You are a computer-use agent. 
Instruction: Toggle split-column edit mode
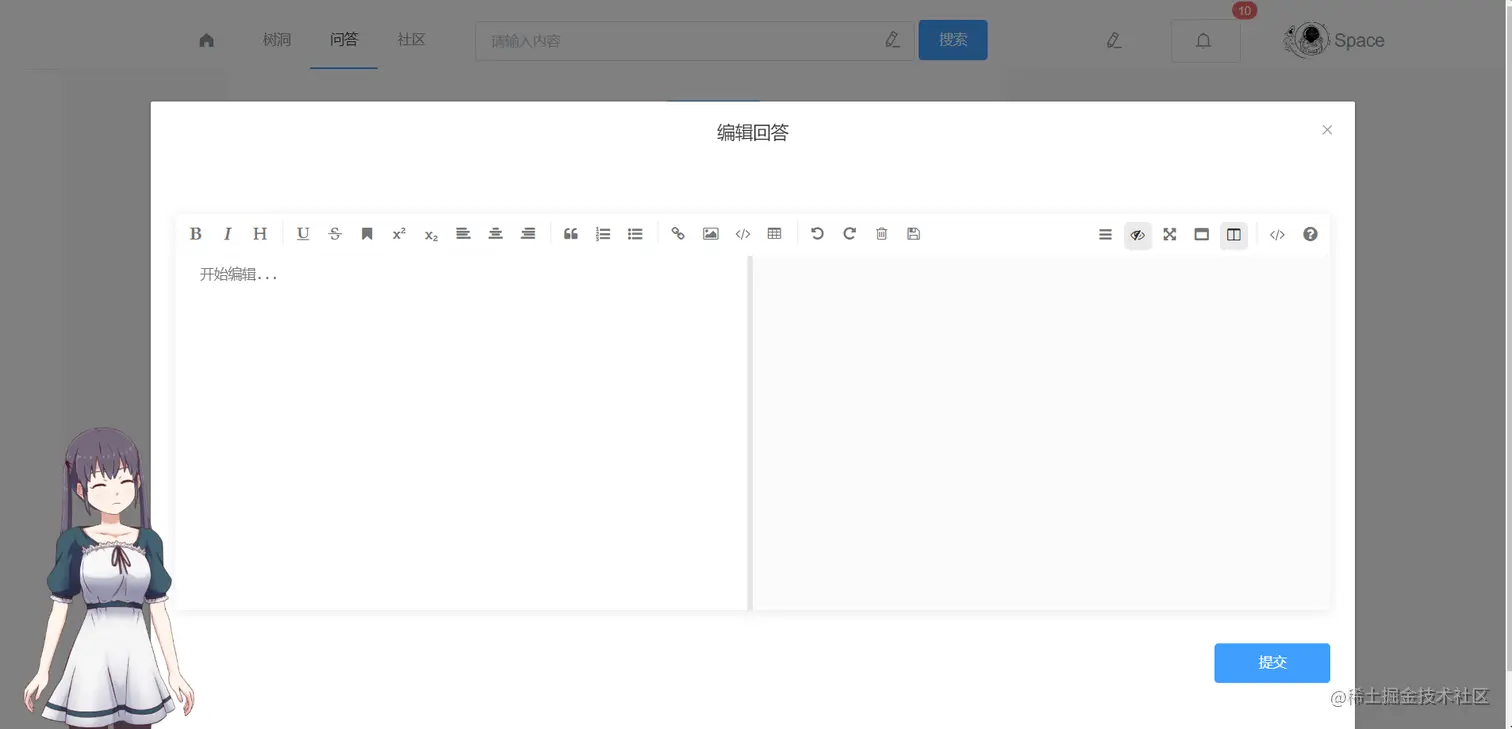click(1234, 235)
